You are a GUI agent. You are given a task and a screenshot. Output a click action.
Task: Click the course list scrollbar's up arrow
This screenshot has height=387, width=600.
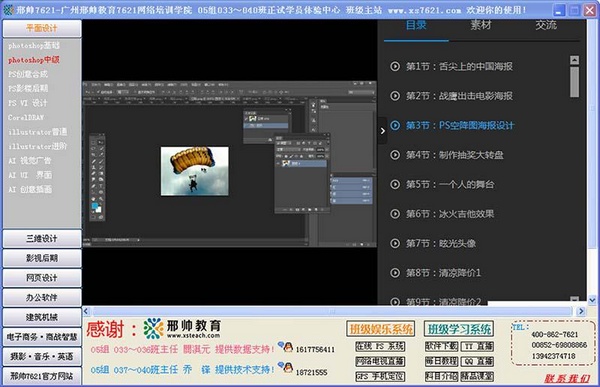[574, 60]
